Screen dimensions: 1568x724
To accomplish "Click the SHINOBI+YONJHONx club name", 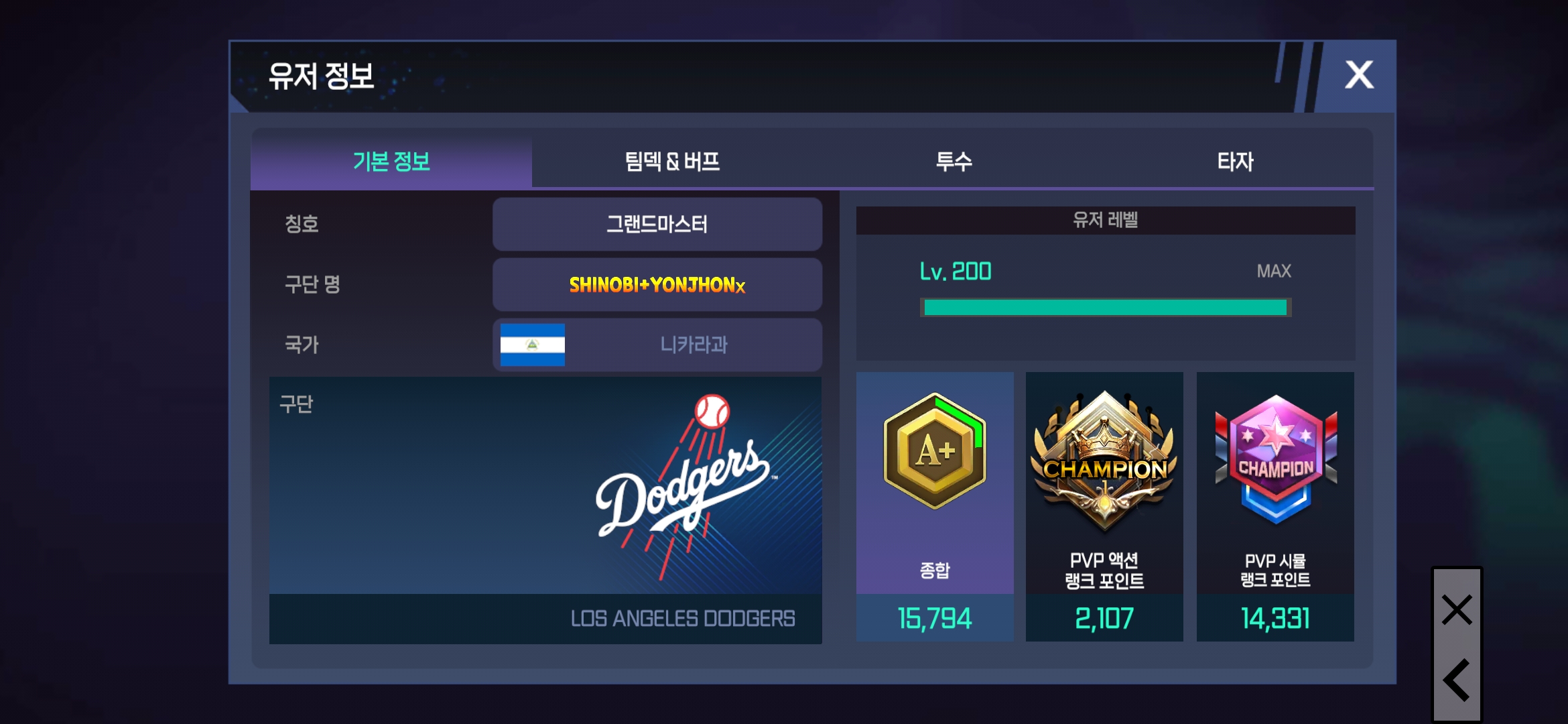I will point(657,285).
